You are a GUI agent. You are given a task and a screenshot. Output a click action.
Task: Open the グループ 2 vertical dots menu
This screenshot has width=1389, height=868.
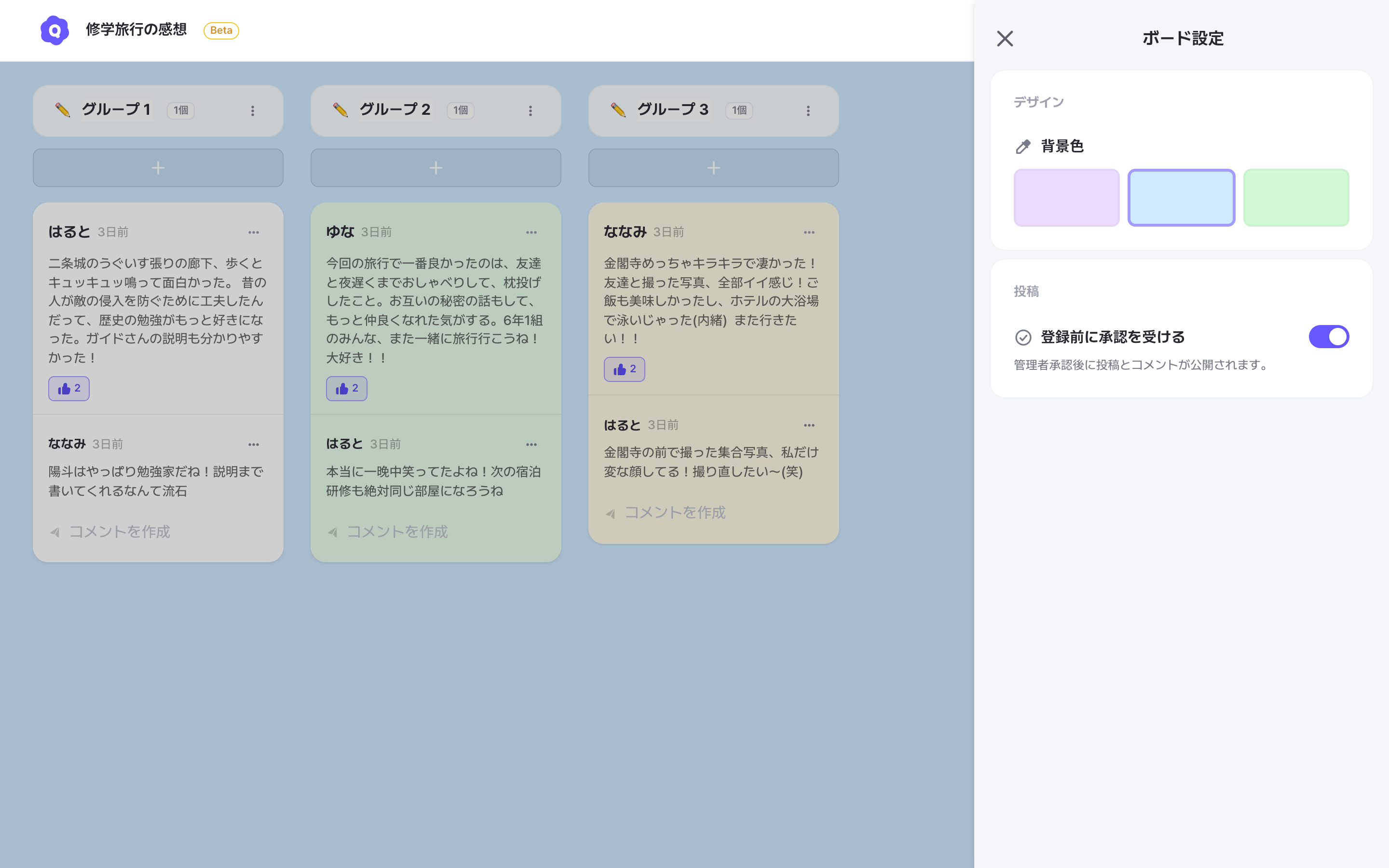pyautogui.click(x=531, y=111)
